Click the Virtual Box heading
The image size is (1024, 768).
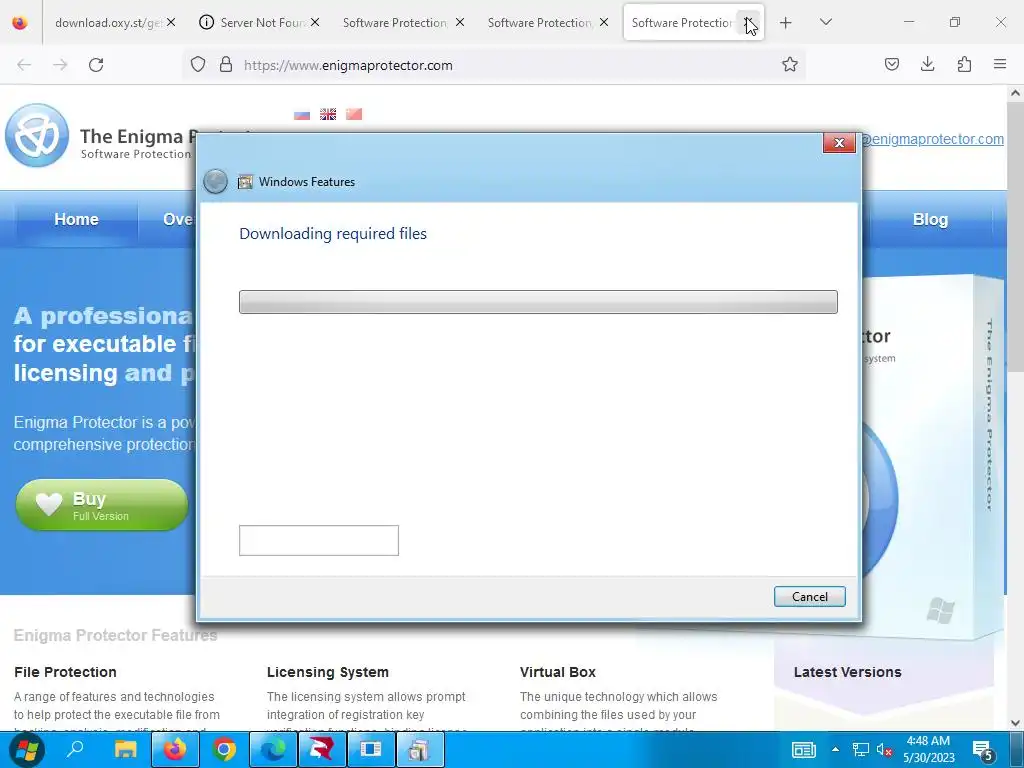(558, 672)
